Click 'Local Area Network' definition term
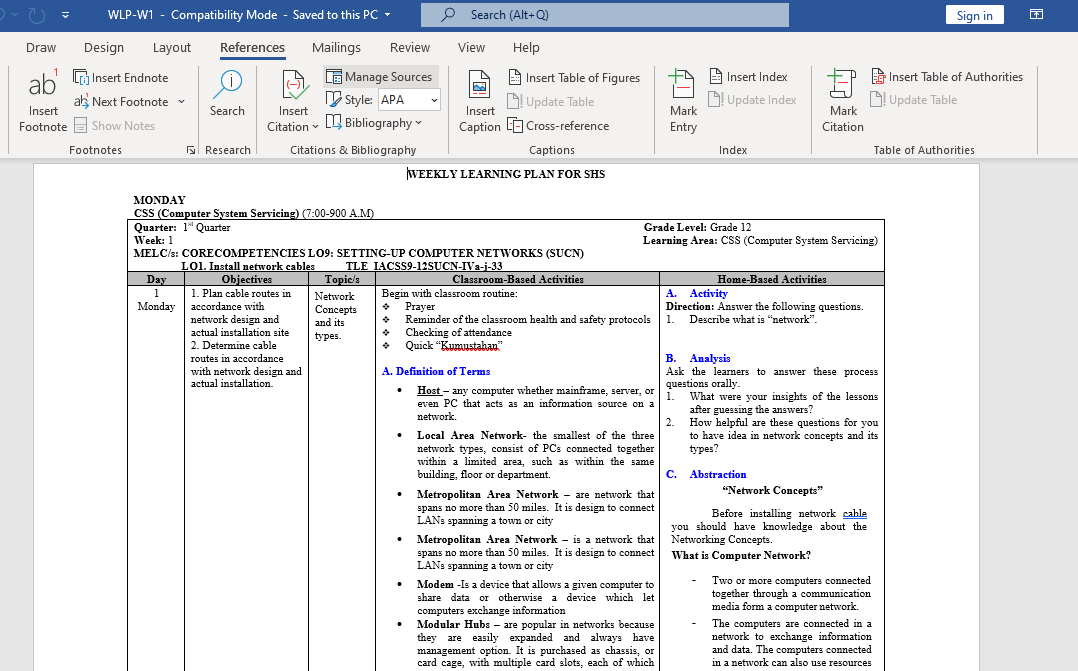Viewport: 1078px width, 671px height. 470,435
